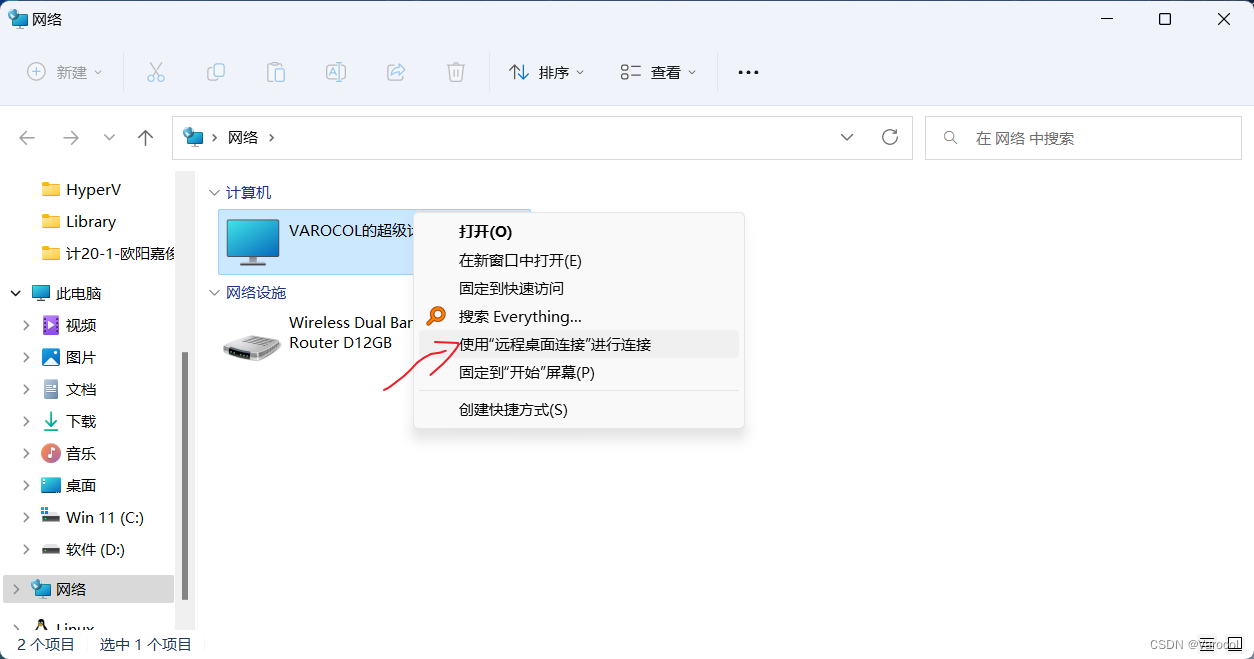Click the Copy icon in toolbar
Viewport: 1254px width, 659px height.
click(x=215, y=72)
